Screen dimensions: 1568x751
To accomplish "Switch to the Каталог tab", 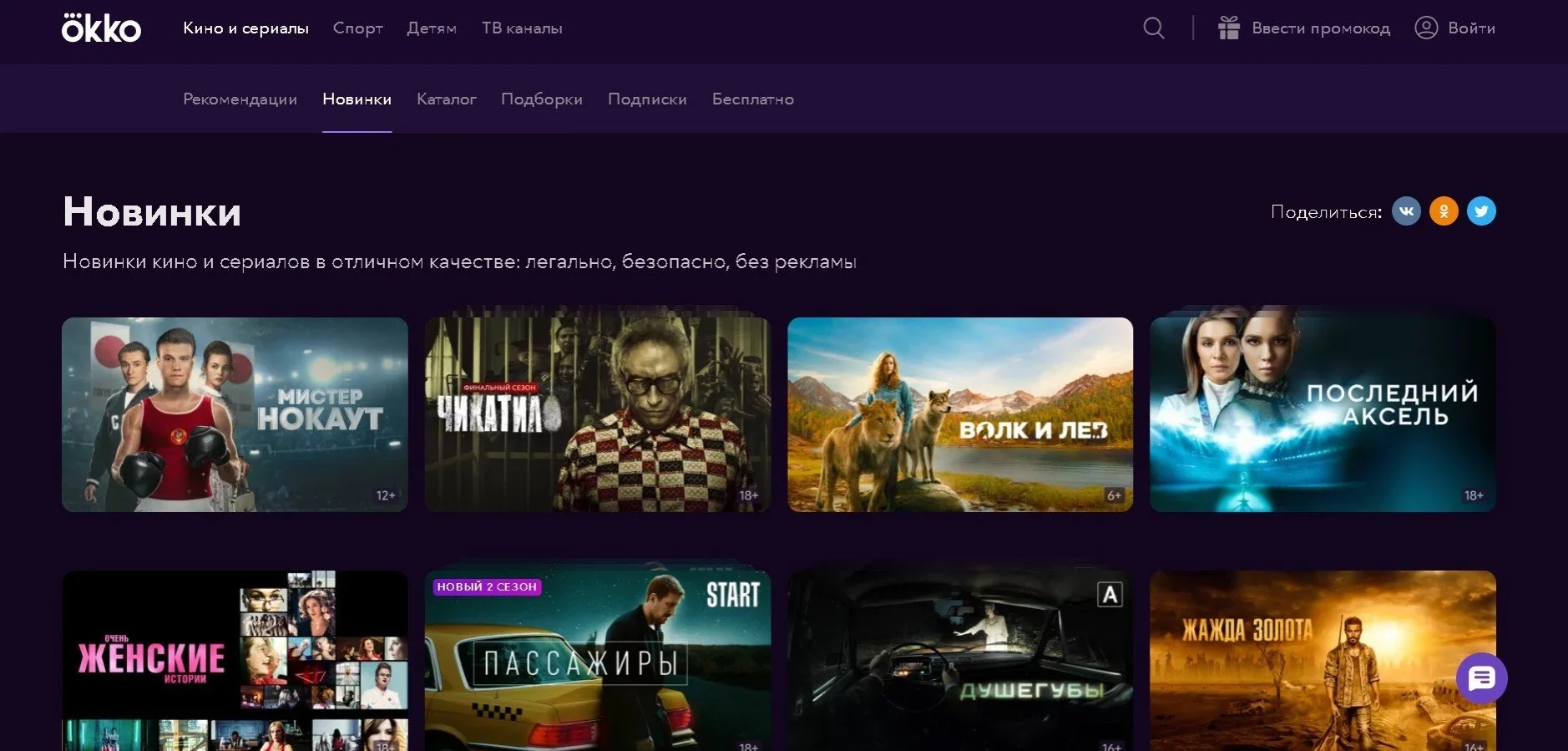I will (x=447, y=99).
